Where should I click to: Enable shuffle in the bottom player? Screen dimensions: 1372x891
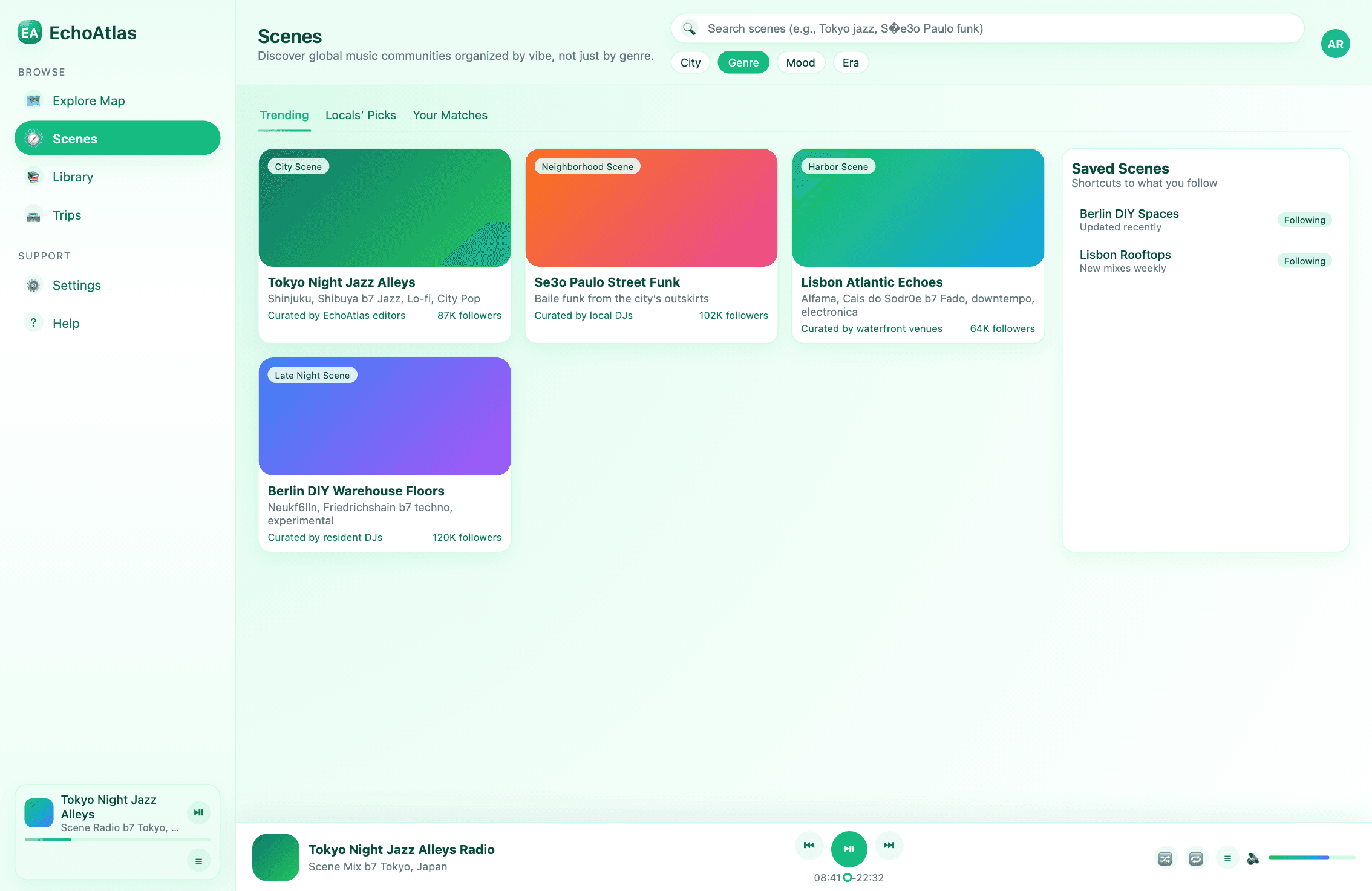click(x=1166, y=858)
